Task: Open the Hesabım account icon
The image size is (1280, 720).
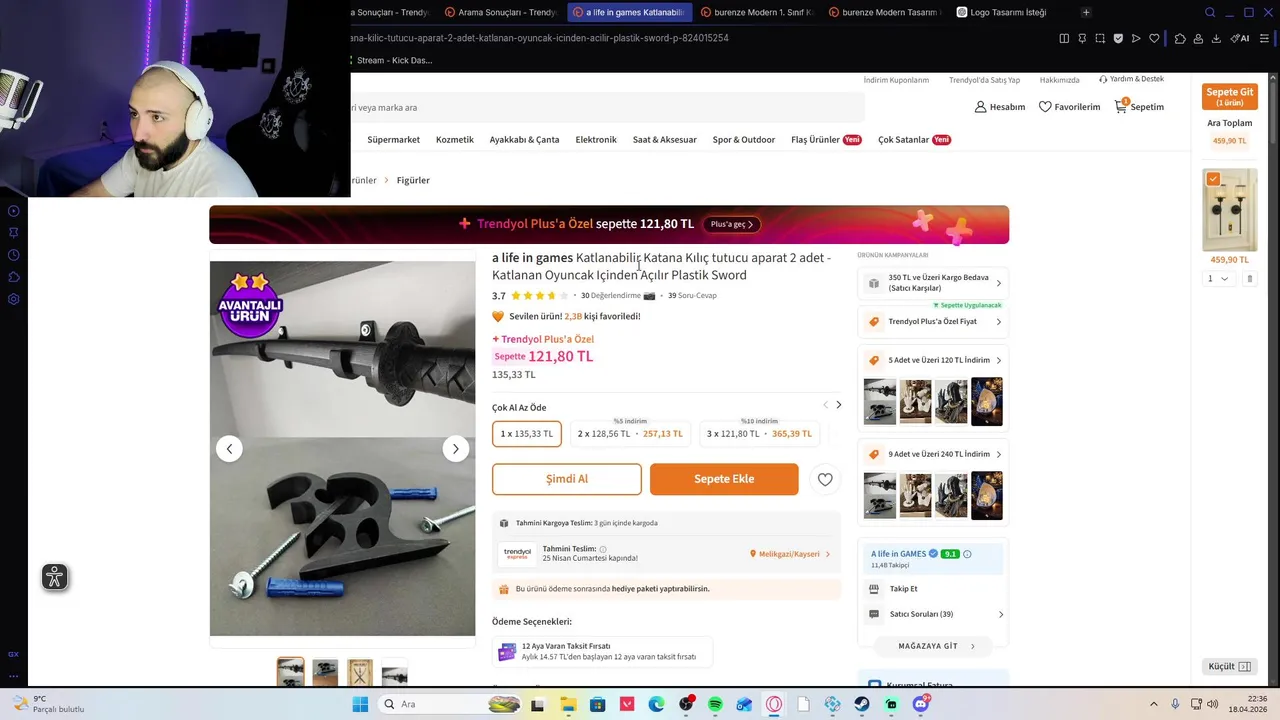Action: pyautogui.click(x=980, y=107)
